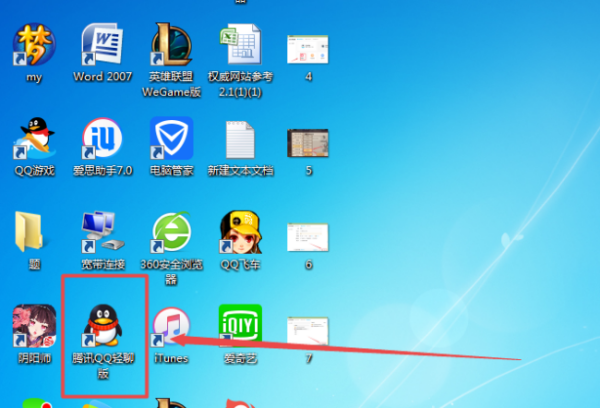Click the QQ游戏 shortcut icon
This screenshot has width=600, height=408.
(x=34, y=138)
